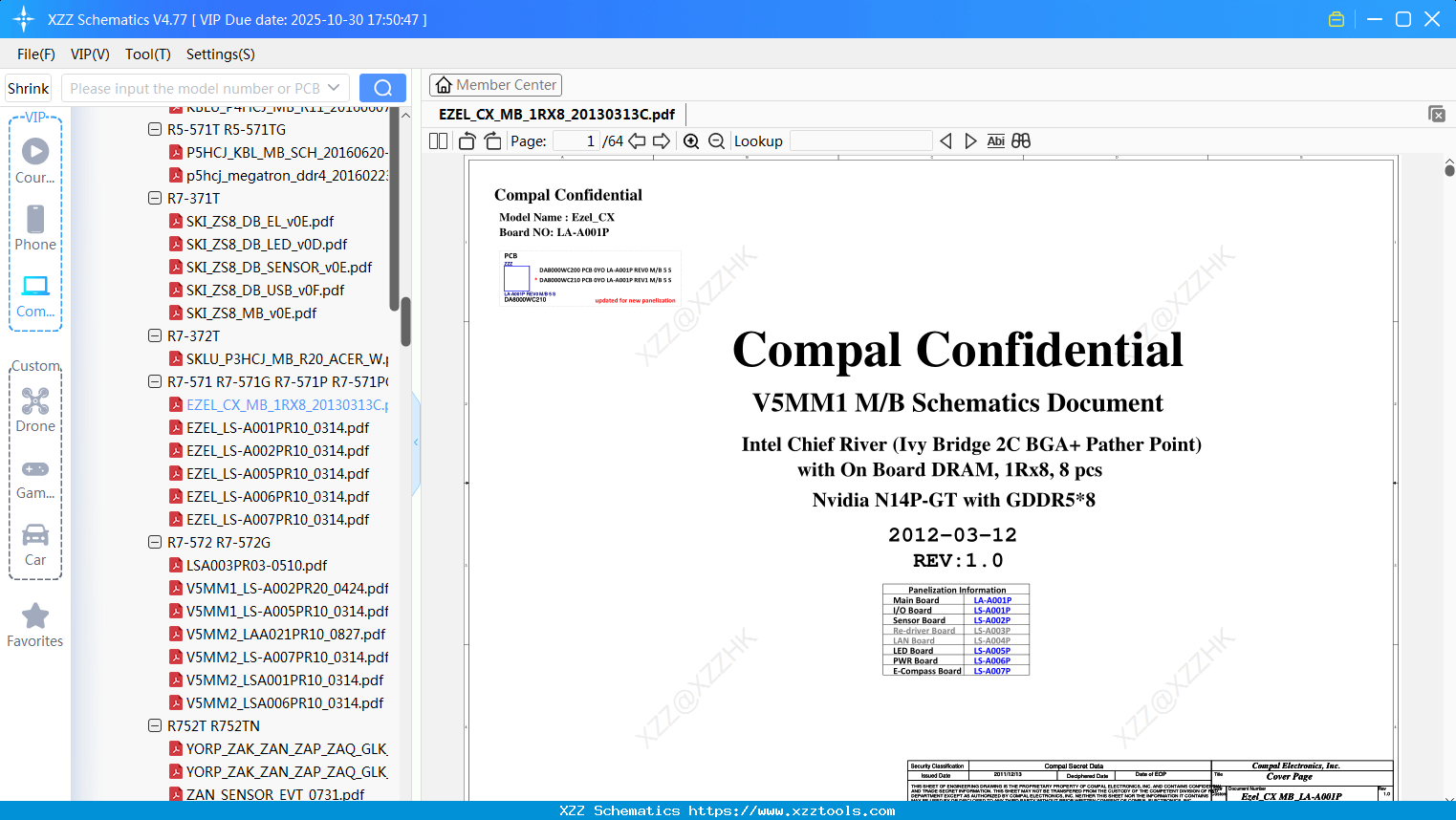Focus the model number or PCB search field
The height and width of the screenshot is (820, 1456).
(x=195, y=88)
